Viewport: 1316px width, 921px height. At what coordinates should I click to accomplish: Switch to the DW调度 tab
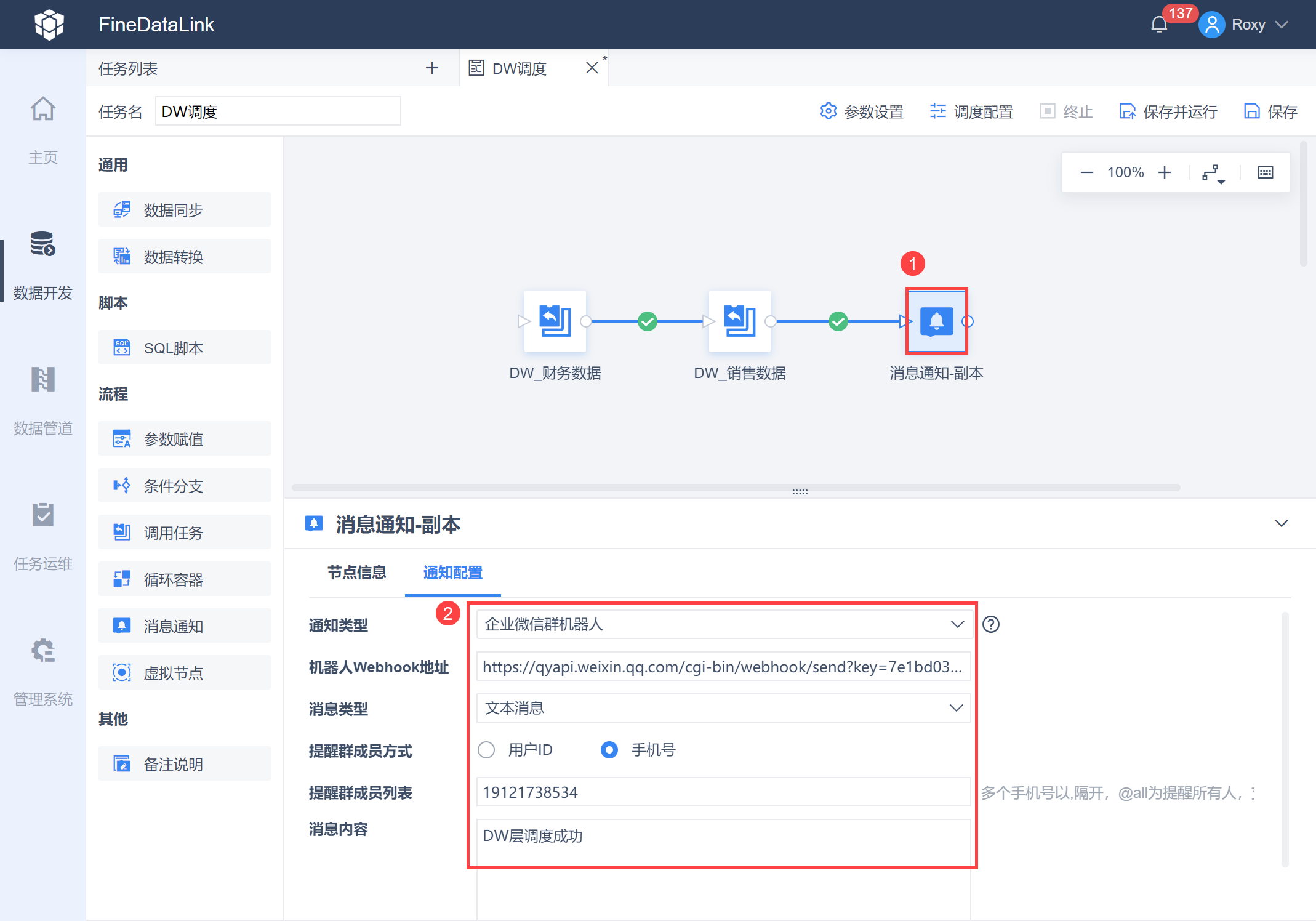point(520,68)
